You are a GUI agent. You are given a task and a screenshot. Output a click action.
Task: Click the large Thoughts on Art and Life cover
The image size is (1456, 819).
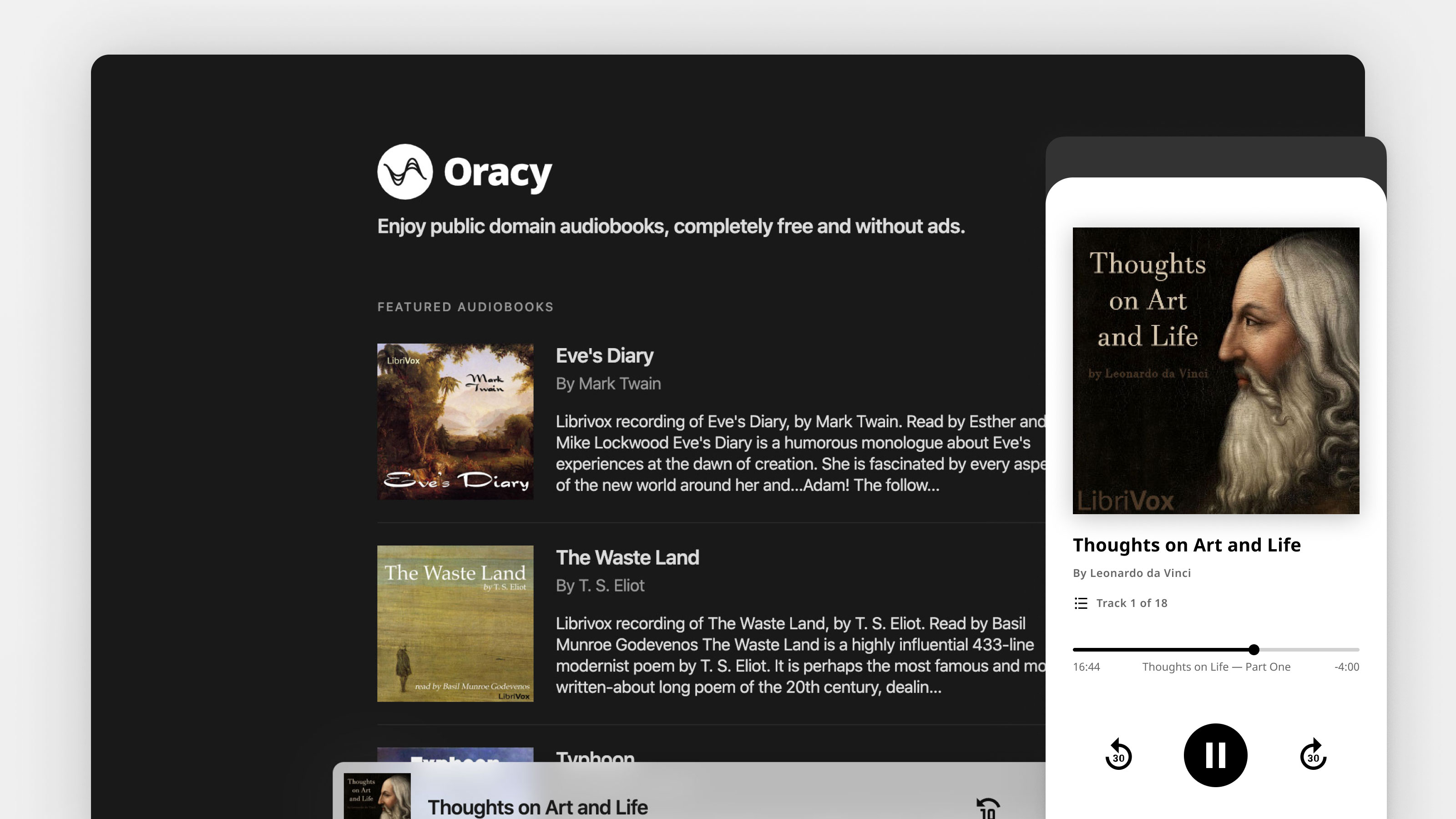(x=1215, y=370)
